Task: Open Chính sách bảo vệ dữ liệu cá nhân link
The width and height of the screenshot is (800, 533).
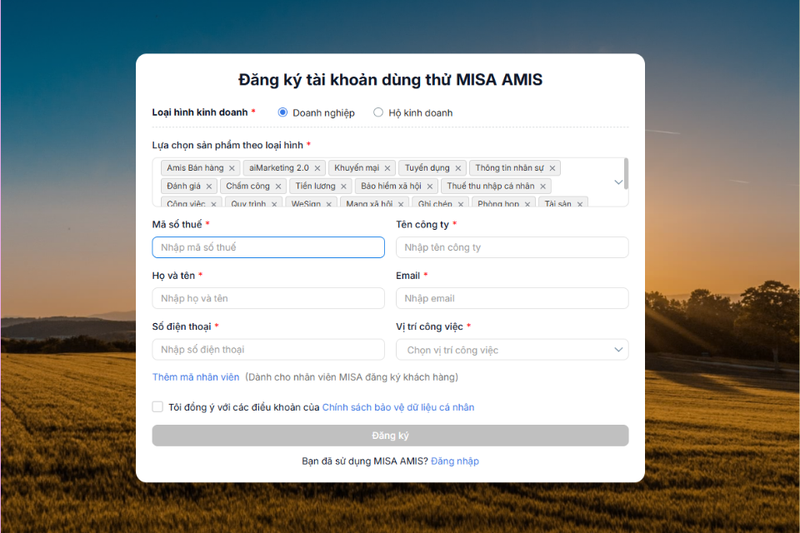Action: click(x=398, y=407)
